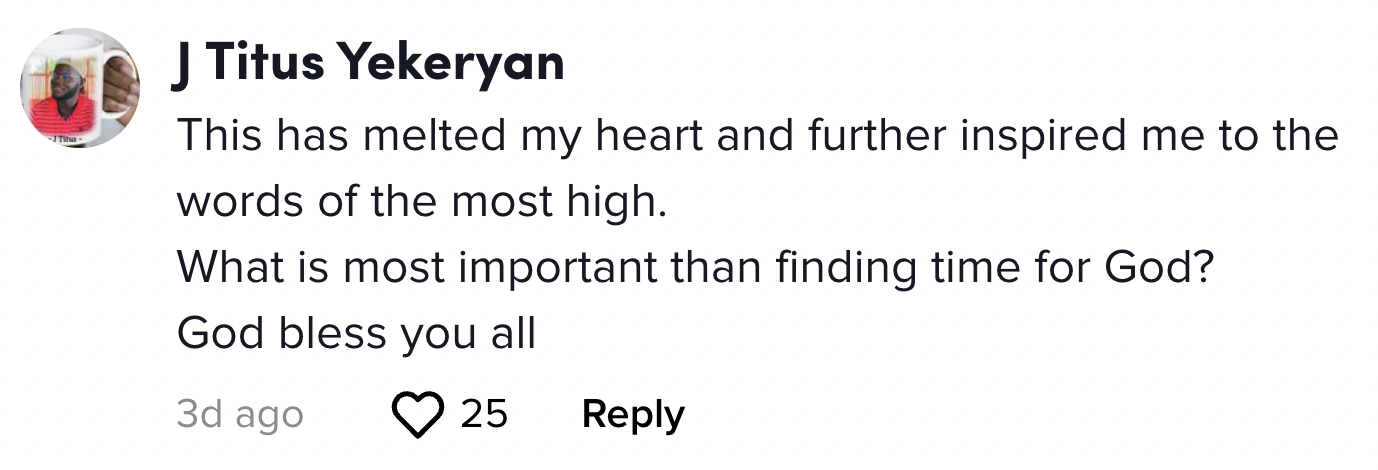Like the comment with the heart icon
Screen dimensions: 1378x470
[418, 414]
